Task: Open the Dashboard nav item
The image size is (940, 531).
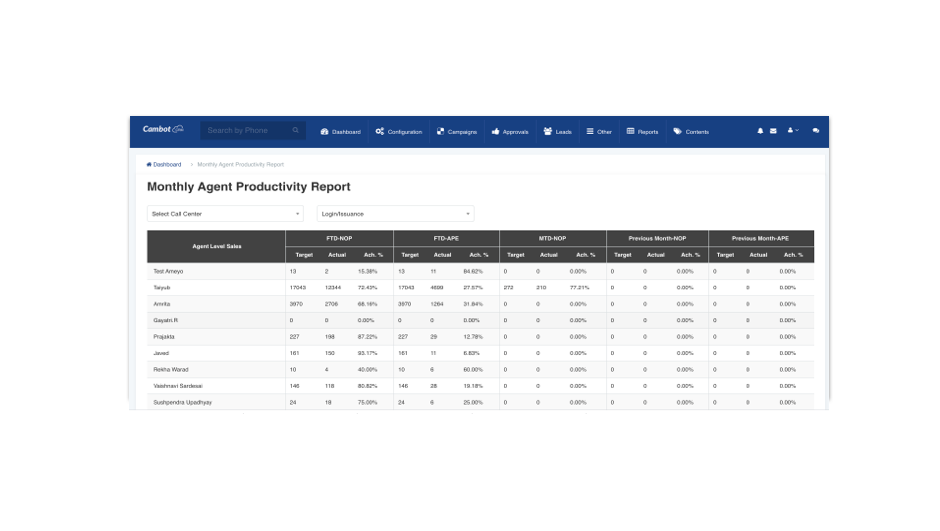Action: pos(340,132)
